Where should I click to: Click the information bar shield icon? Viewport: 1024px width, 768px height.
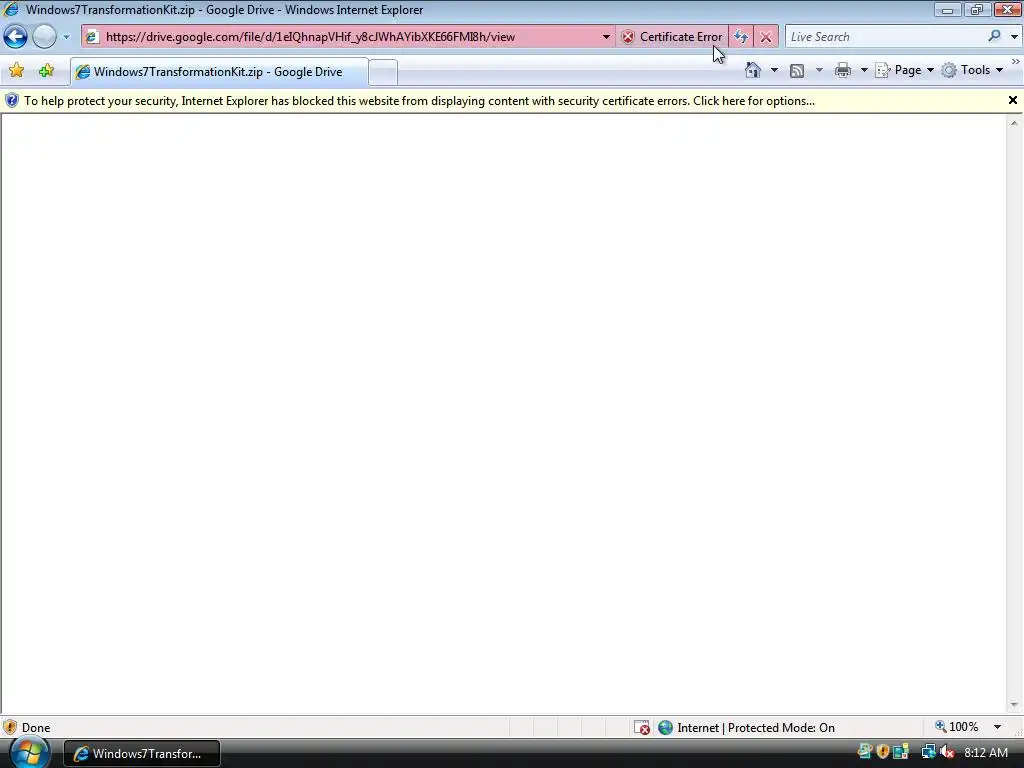(12, 101)
